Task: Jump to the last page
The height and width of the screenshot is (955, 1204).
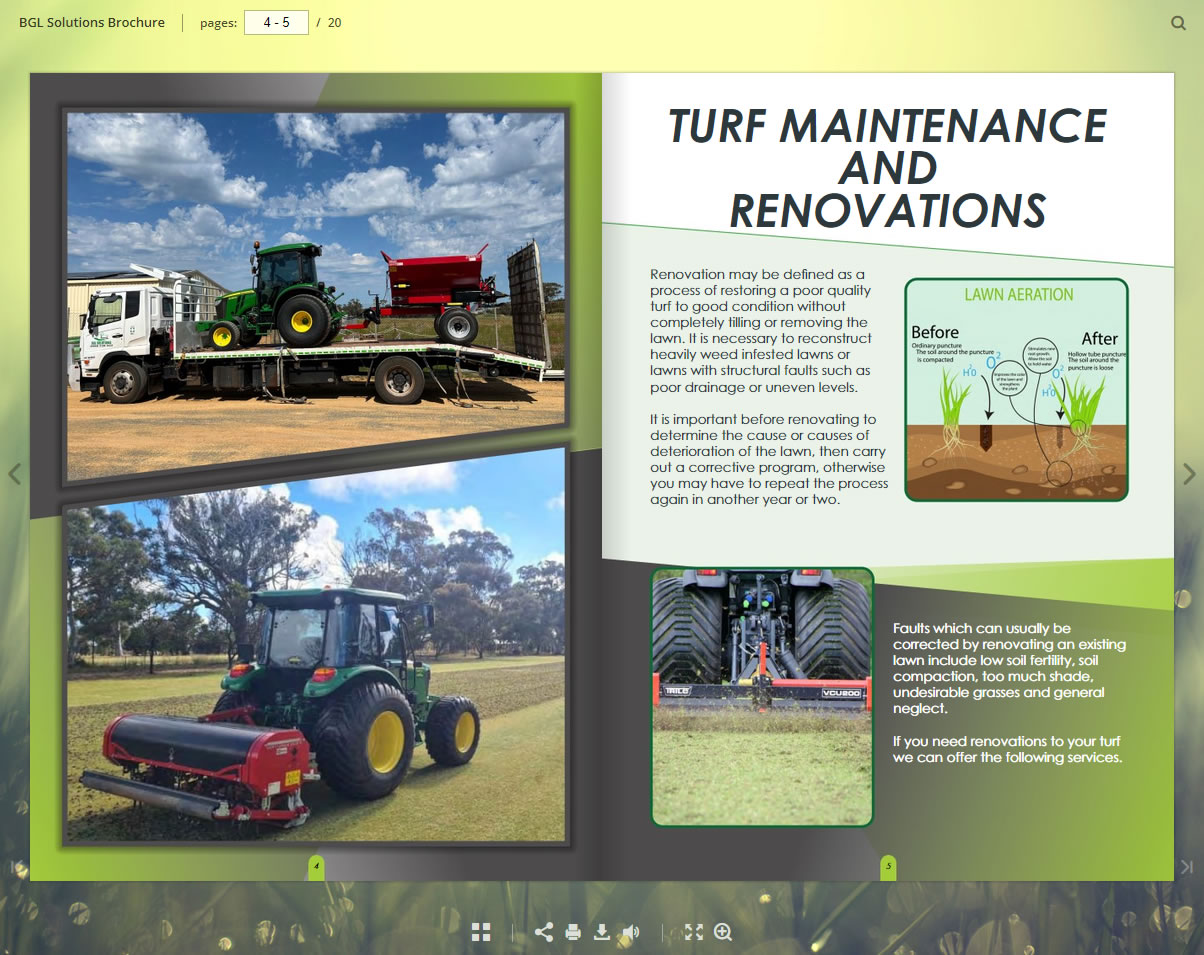Action: pos(1187,867)
